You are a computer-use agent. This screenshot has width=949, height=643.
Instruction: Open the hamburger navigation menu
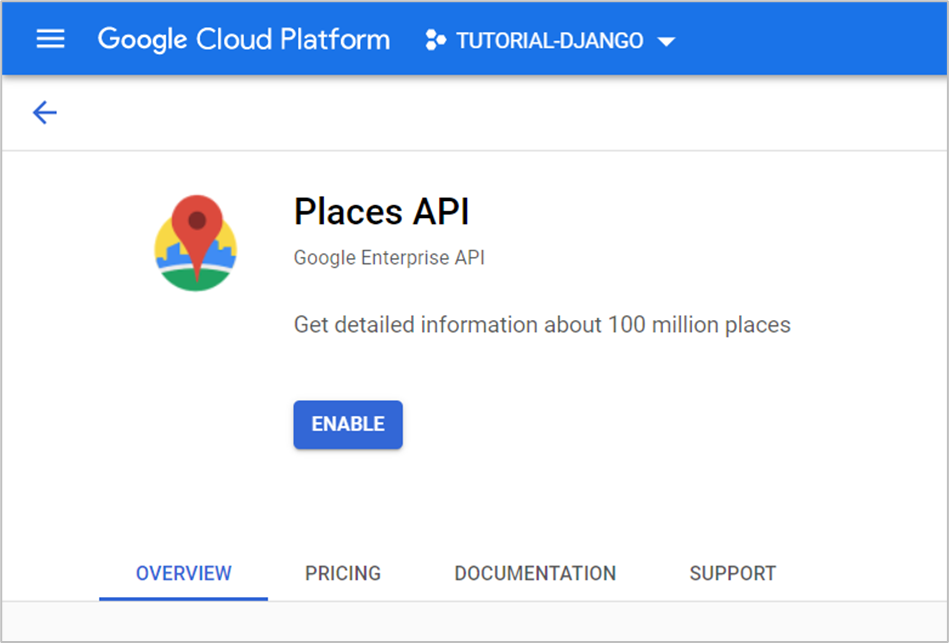[50, 39]
